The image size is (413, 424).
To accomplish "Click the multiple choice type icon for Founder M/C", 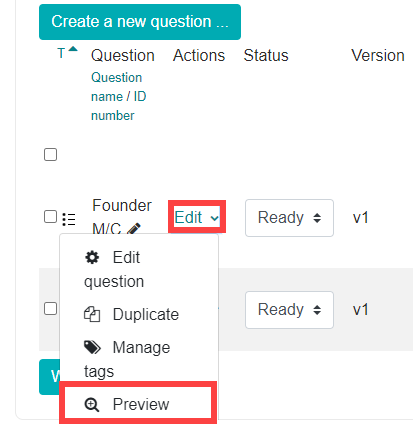I will point(69,219).
